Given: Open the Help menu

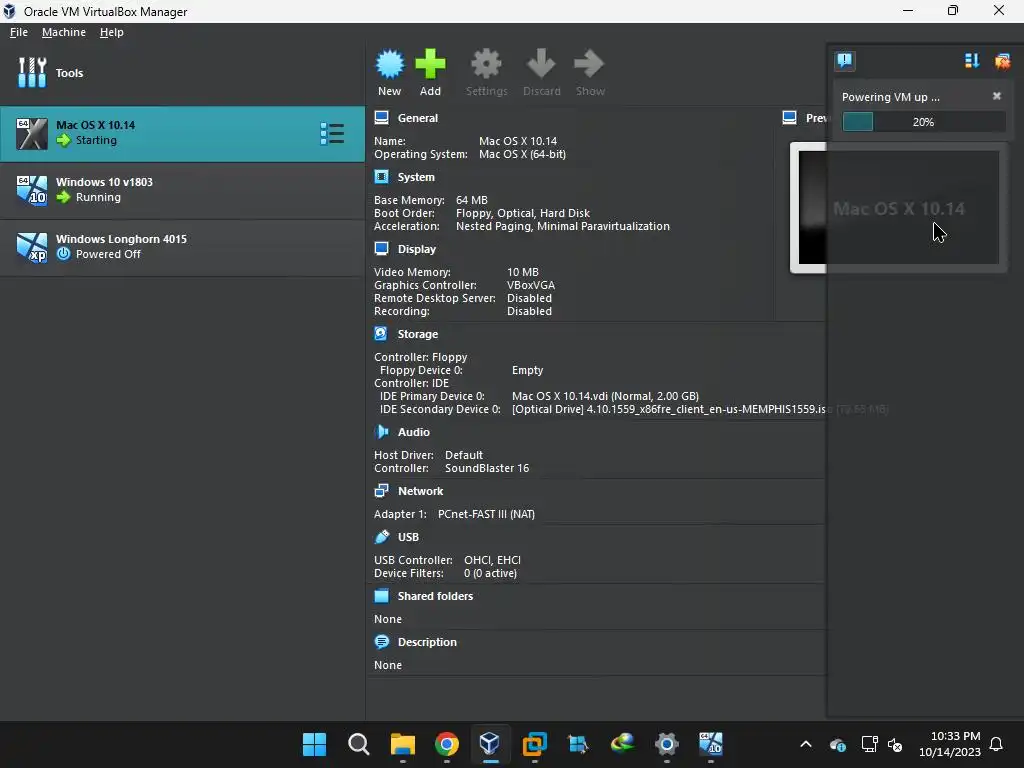Looking at the screenshot, I should click(x=111, y=32).
